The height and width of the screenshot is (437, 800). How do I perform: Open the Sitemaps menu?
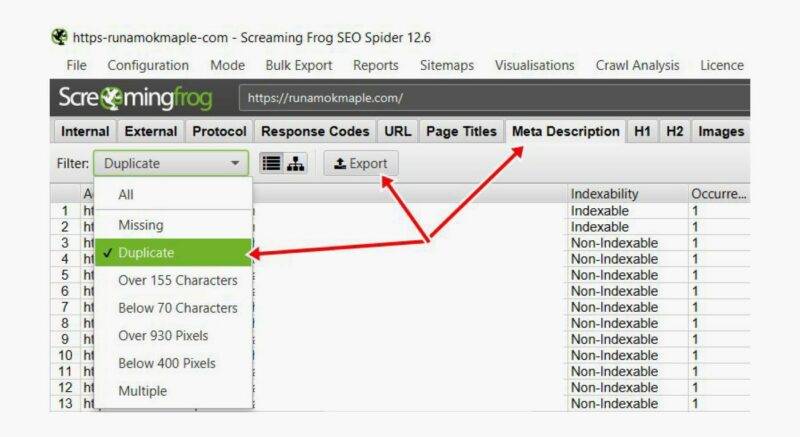(446, 65)
